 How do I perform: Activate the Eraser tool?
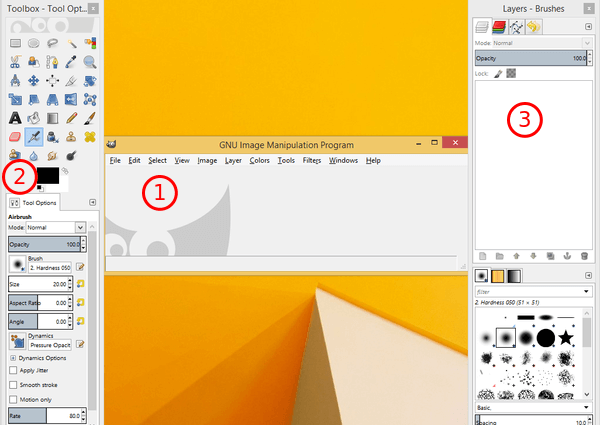pyautogui.click(x=15, y=137)
